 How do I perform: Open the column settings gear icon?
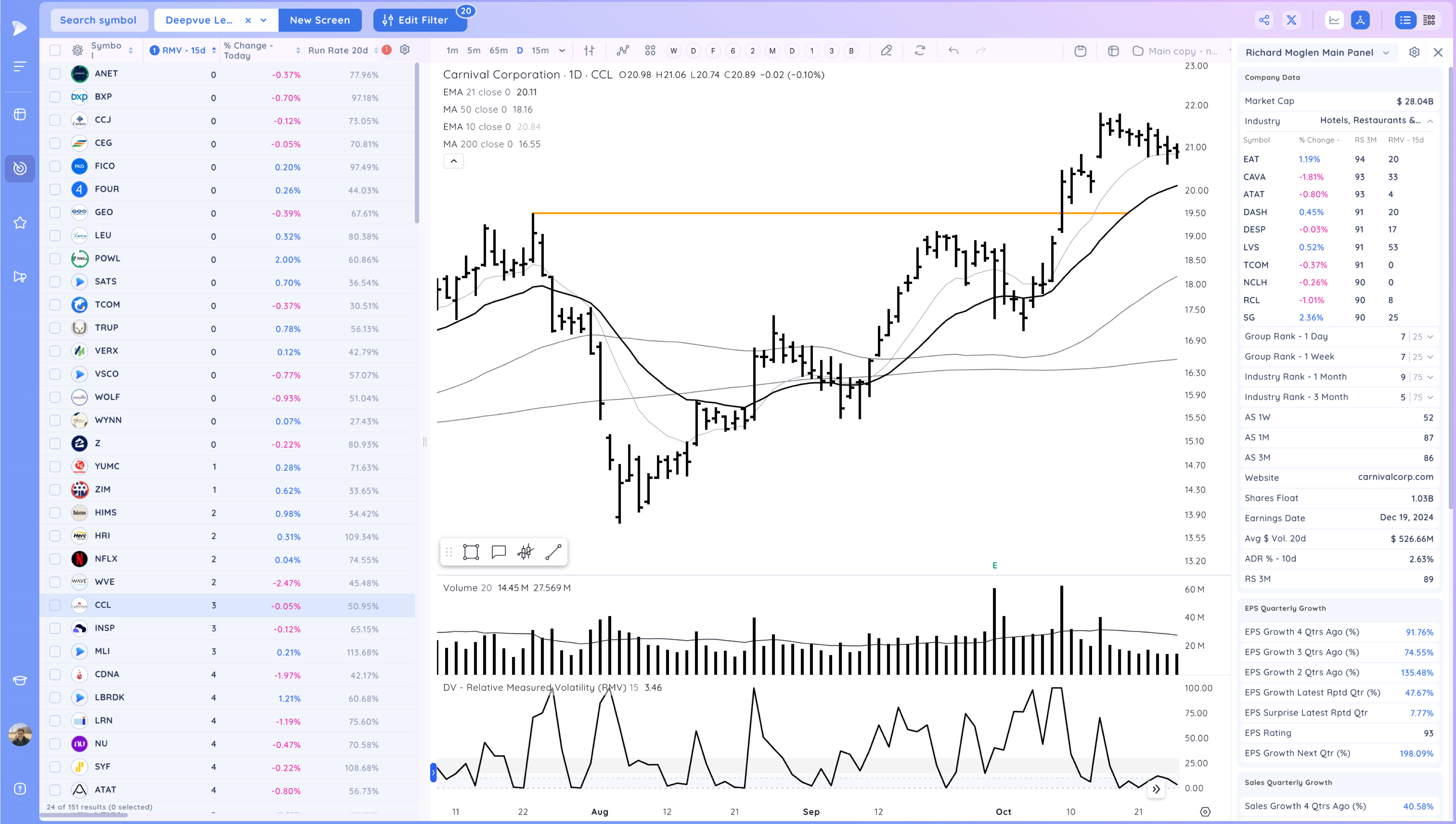(x=405, y=50)
